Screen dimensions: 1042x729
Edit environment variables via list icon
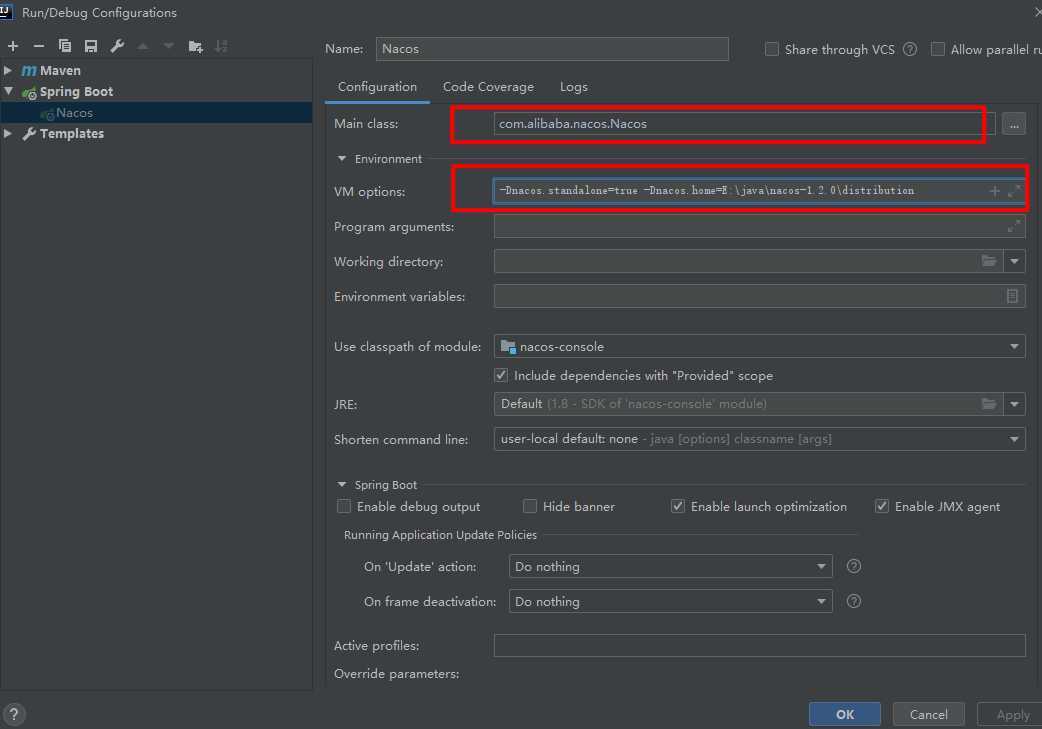pyautogui.click(x=1012, y=296)
